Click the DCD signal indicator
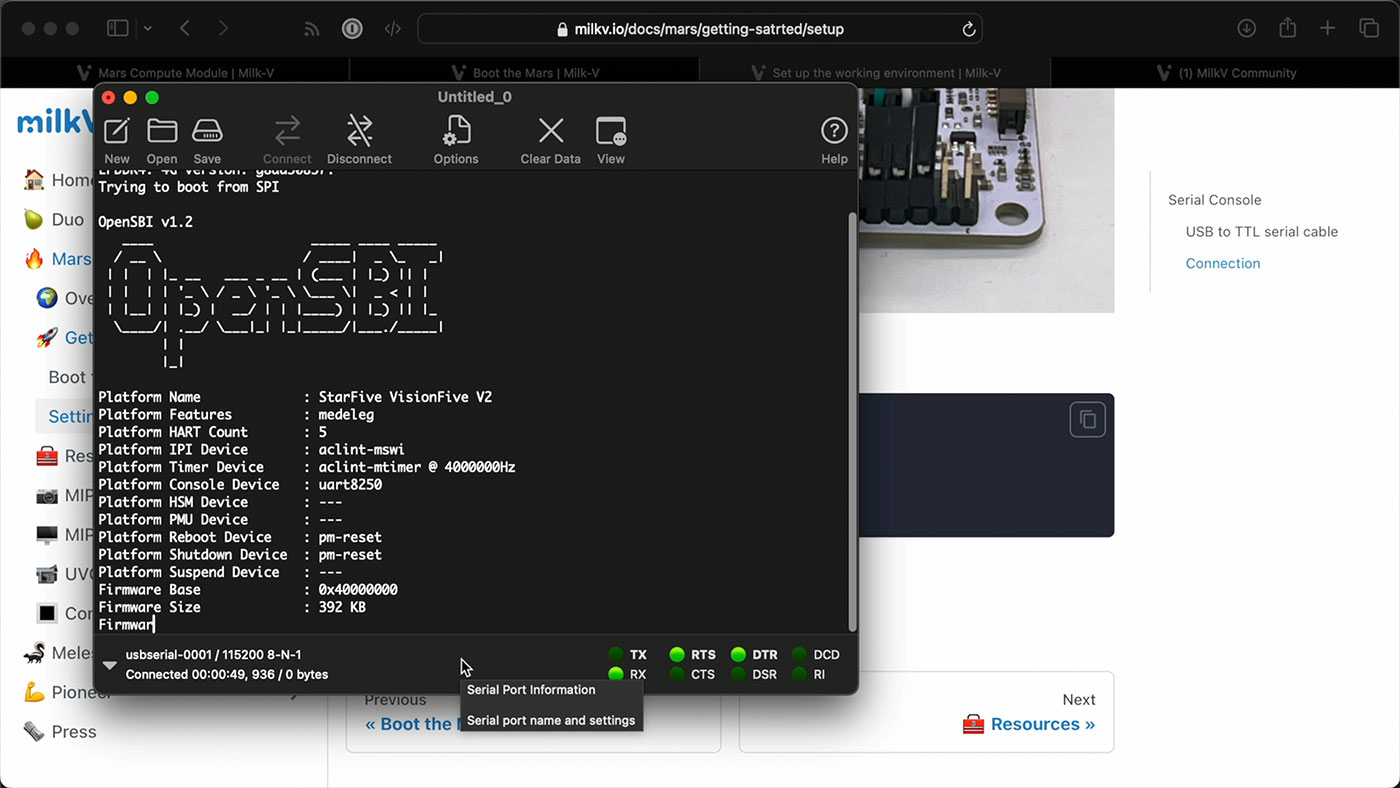This screenshot has height=788, width=1400. [x=800, y=655]
